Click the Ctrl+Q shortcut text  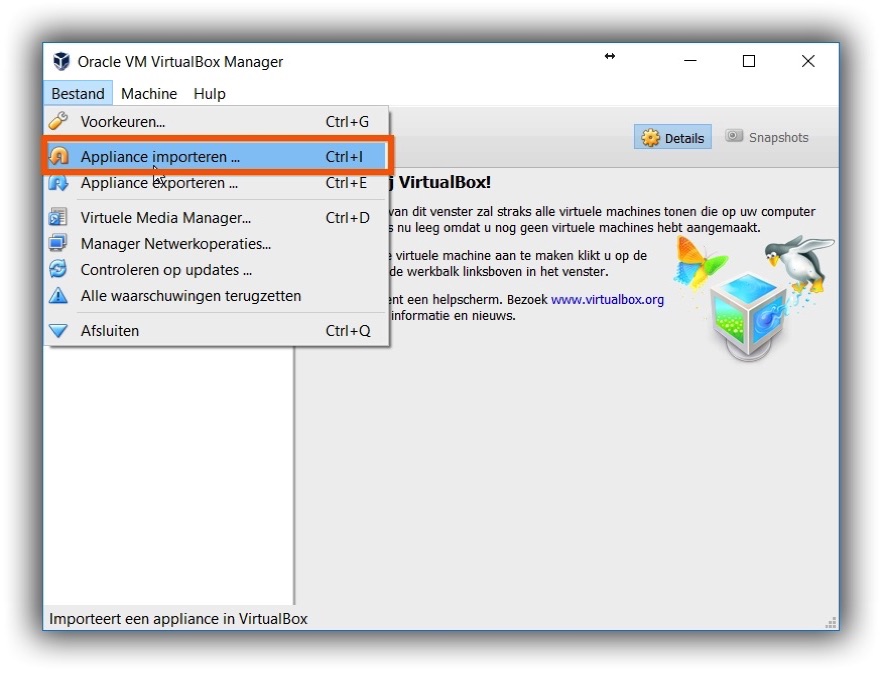click(348, 331)
